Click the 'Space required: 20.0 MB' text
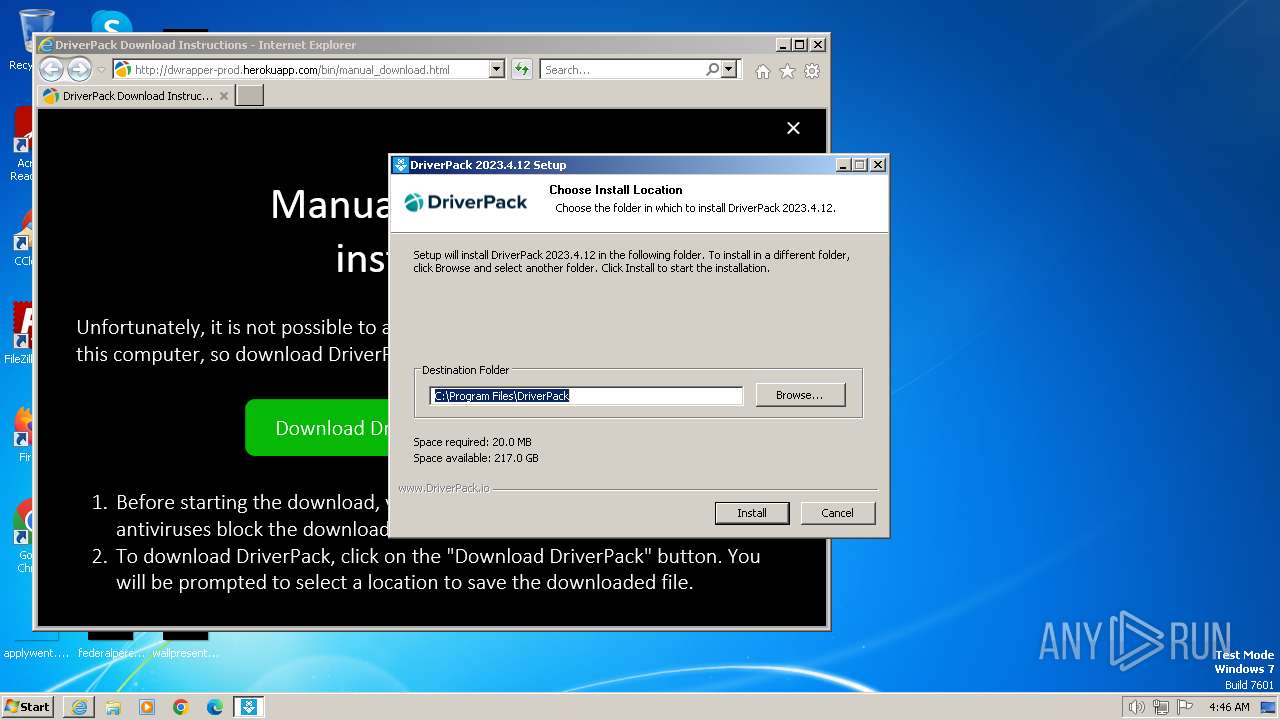 click(472, 442)
